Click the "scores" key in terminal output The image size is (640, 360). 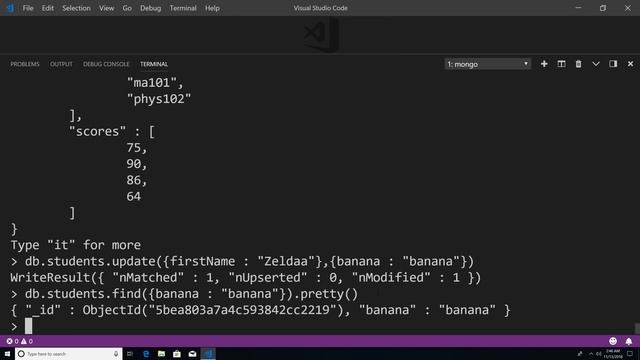97,131
